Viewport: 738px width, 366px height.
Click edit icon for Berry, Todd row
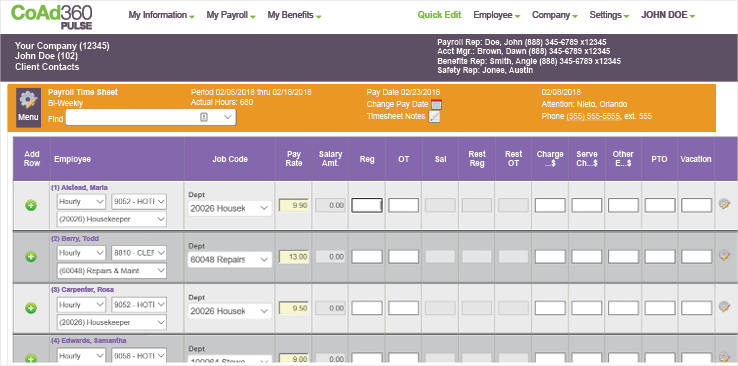(x=724, y=255)
